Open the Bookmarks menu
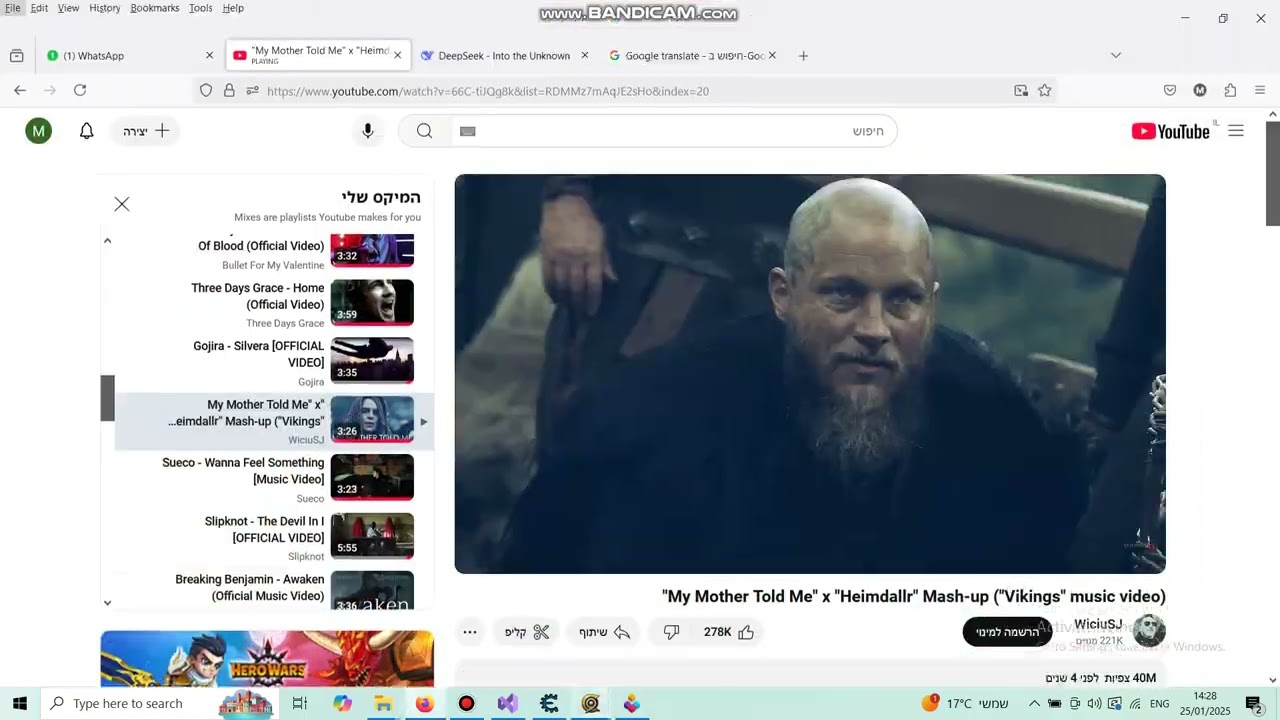This screenshot has height=720, width=1280. (155, 8)
